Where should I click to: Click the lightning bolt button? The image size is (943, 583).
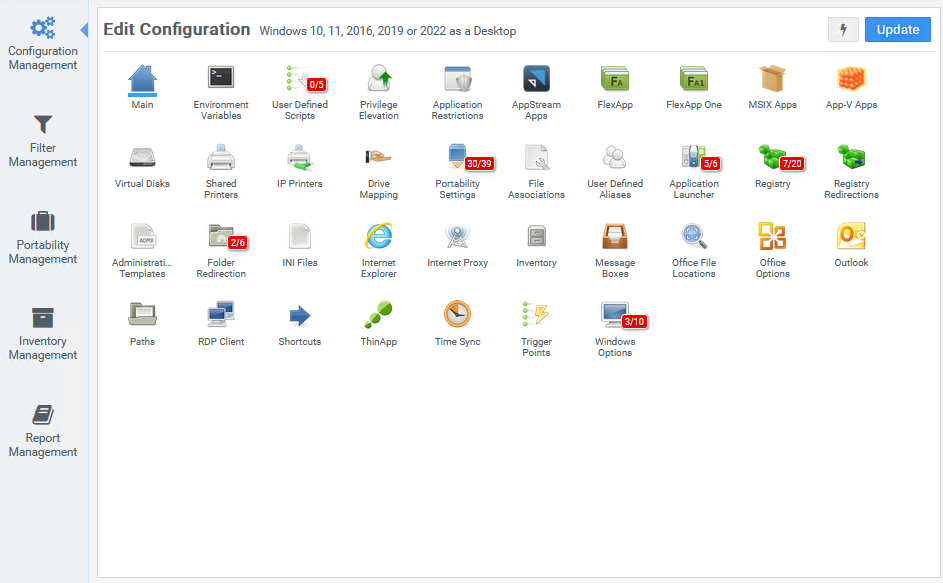(843, 30)
